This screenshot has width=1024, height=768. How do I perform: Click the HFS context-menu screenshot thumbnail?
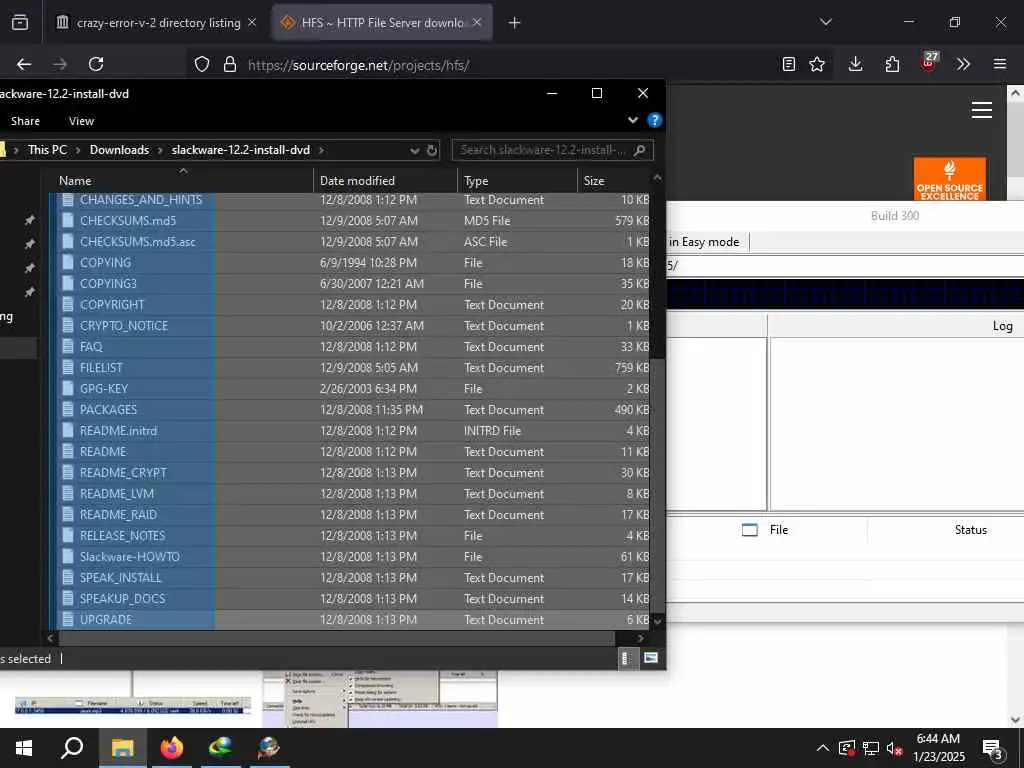click(x=380, y=699)
